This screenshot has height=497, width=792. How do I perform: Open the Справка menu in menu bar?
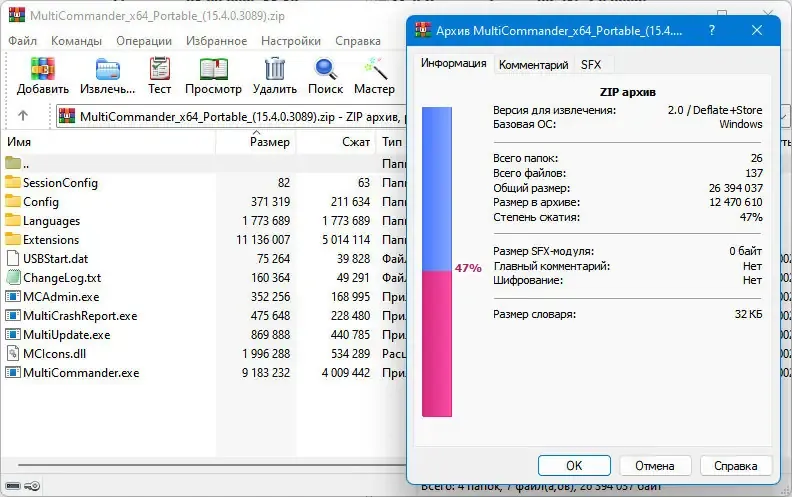(358, 41)
